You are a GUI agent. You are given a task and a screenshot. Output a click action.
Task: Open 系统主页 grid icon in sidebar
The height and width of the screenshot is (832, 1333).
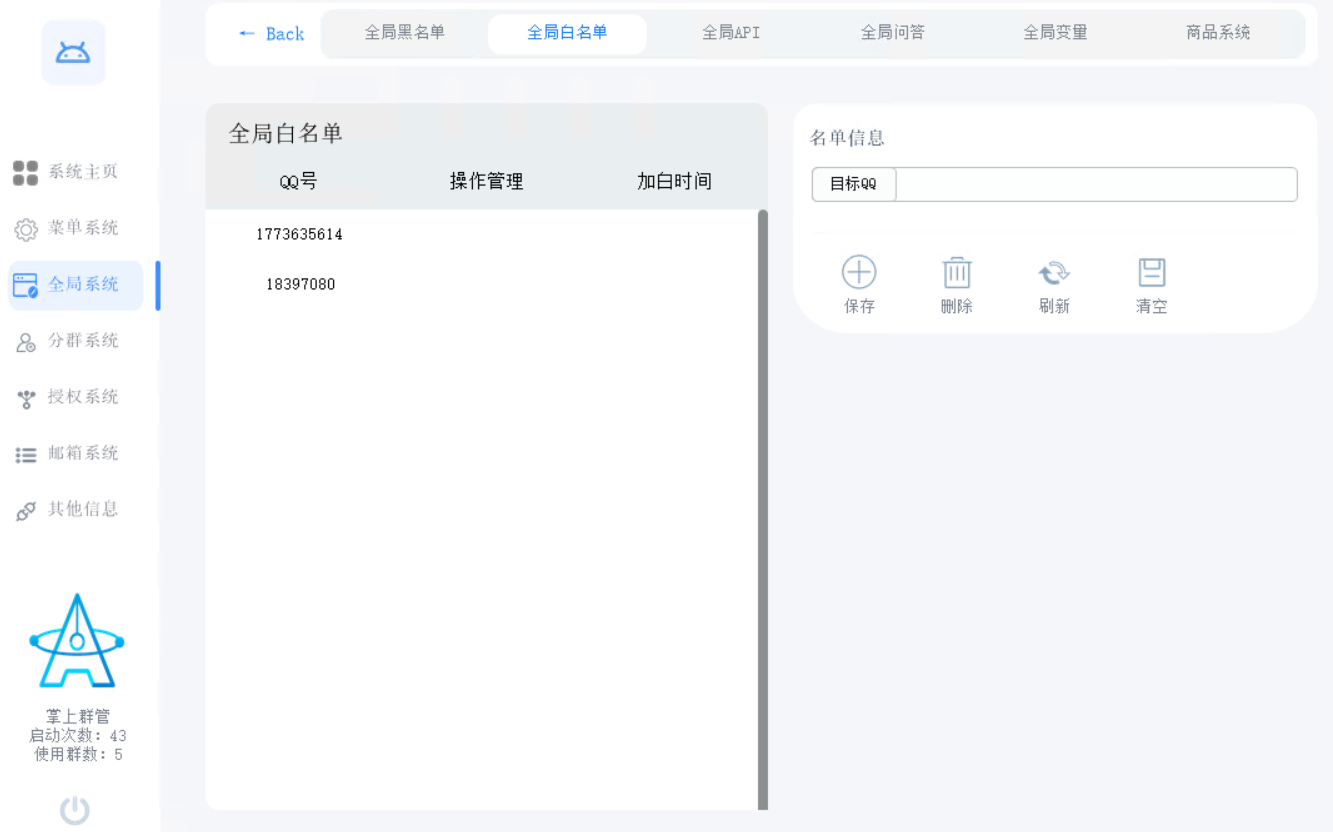point(25,172)
